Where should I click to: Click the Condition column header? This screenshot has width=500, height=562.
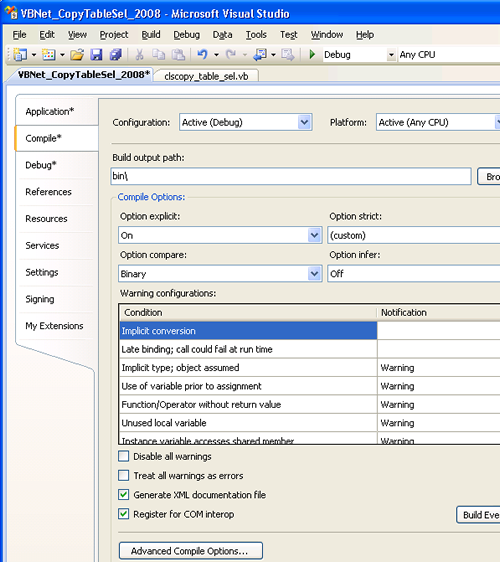point(248,313)
